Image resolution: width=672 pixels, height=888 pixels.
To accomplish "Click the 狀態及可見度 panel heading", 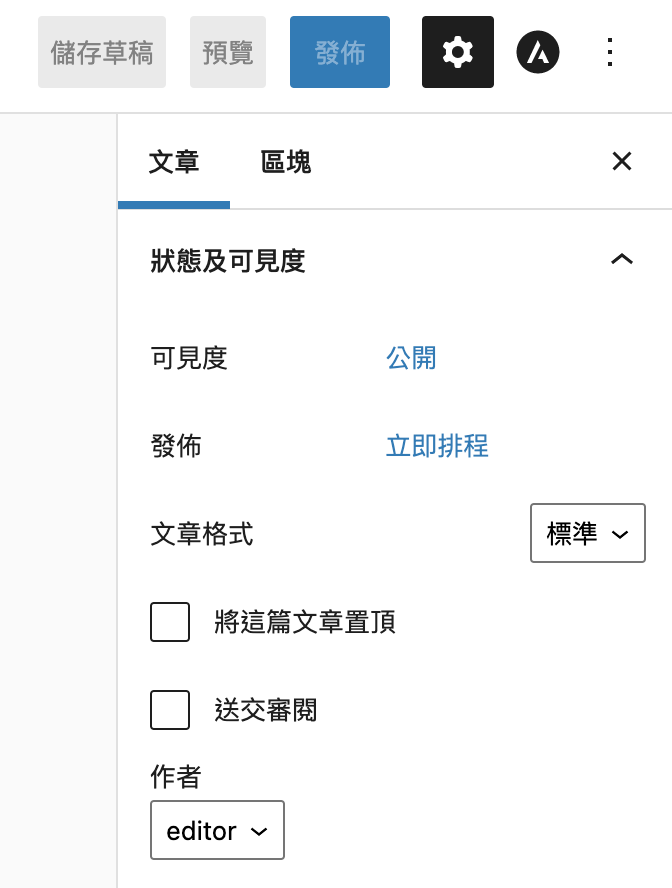I will [228, 261].
